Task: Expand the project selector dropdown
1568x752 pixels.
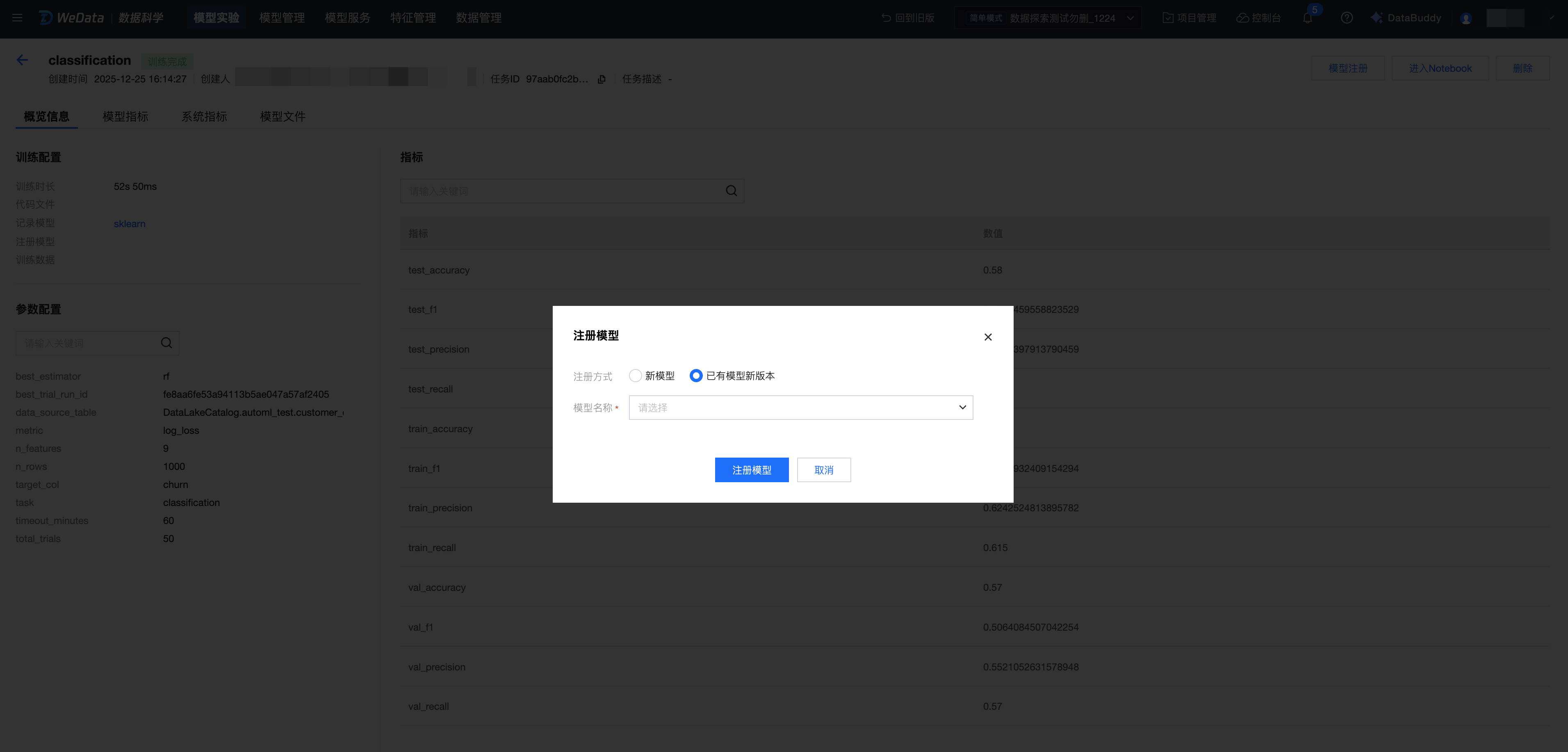Action: click(1130, 18)
